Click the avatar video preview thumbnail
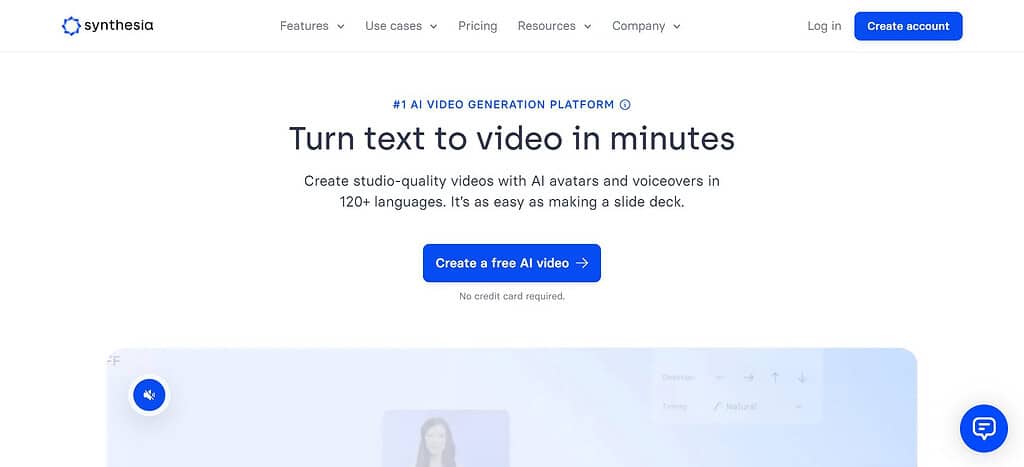Screen dimensions: 1024x467 click(x=446, y=438)
